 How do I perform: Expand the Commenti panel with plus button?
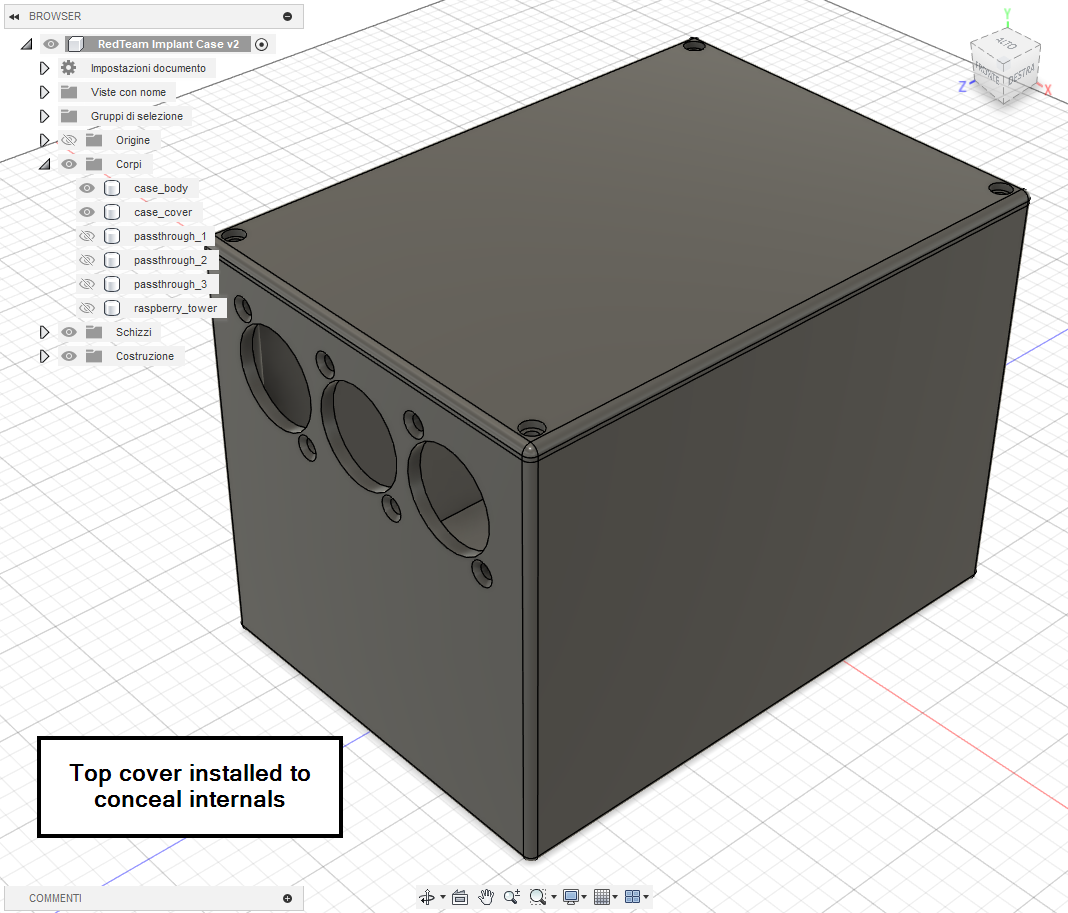(x=288, y=898)
